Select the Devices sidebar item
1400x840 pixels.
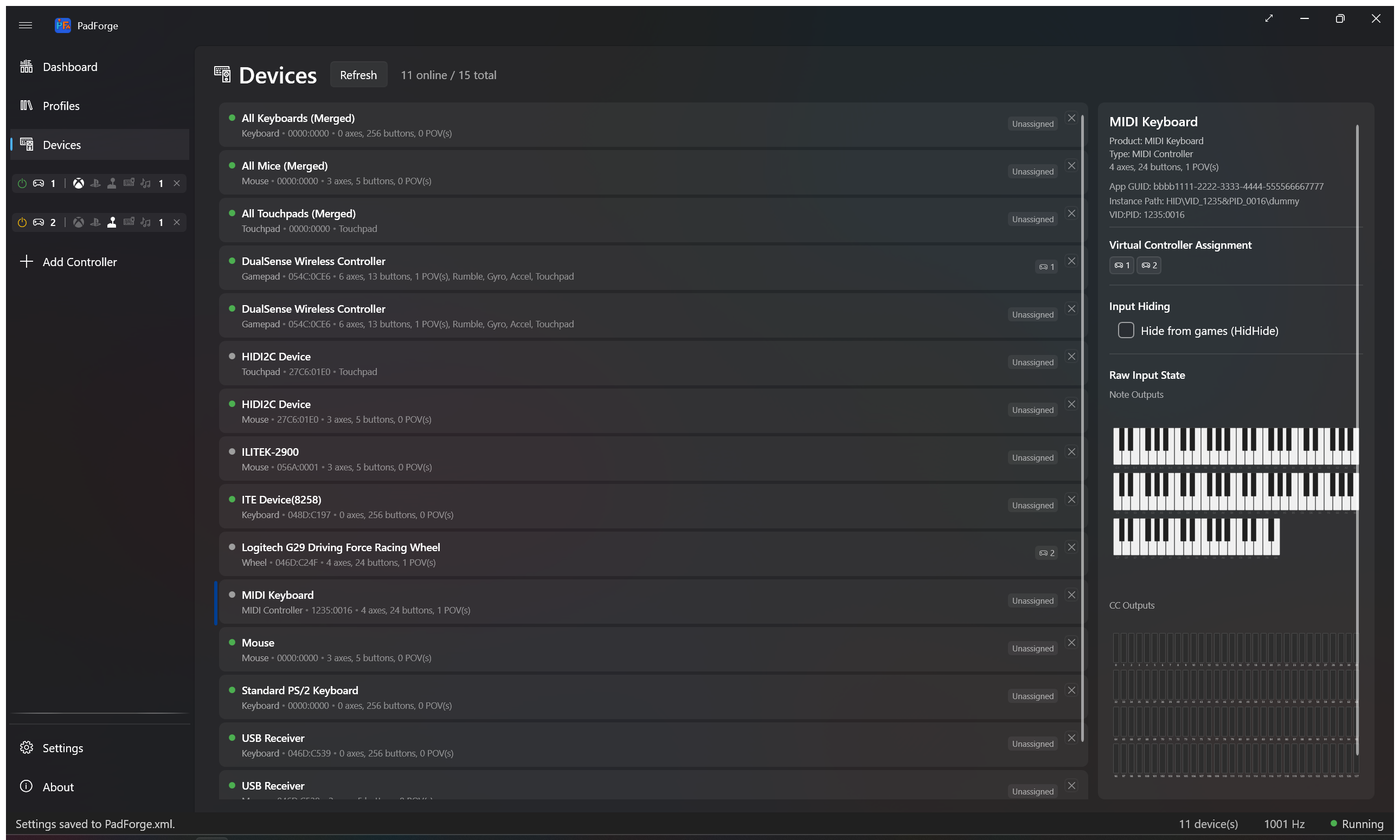click(100, 145)
